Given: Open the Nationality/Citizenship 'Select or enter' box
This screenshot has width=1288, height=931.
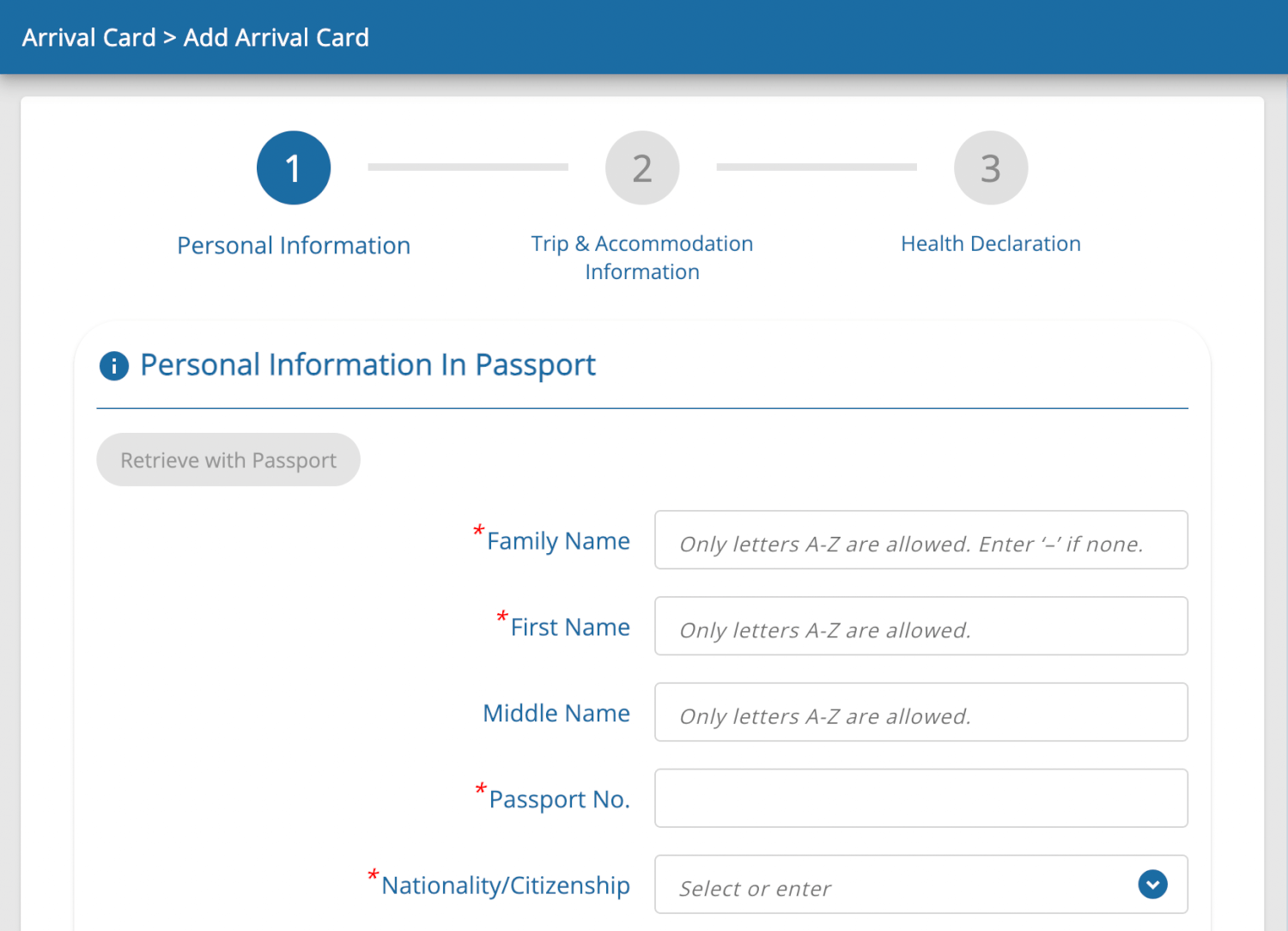Looking at the screenshot, I should tap(893, 885).
